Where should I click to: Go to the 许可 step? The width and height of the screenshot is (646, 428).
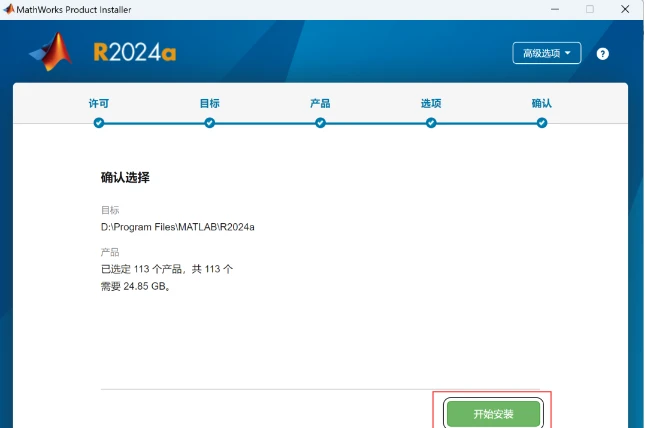(99, 103)
